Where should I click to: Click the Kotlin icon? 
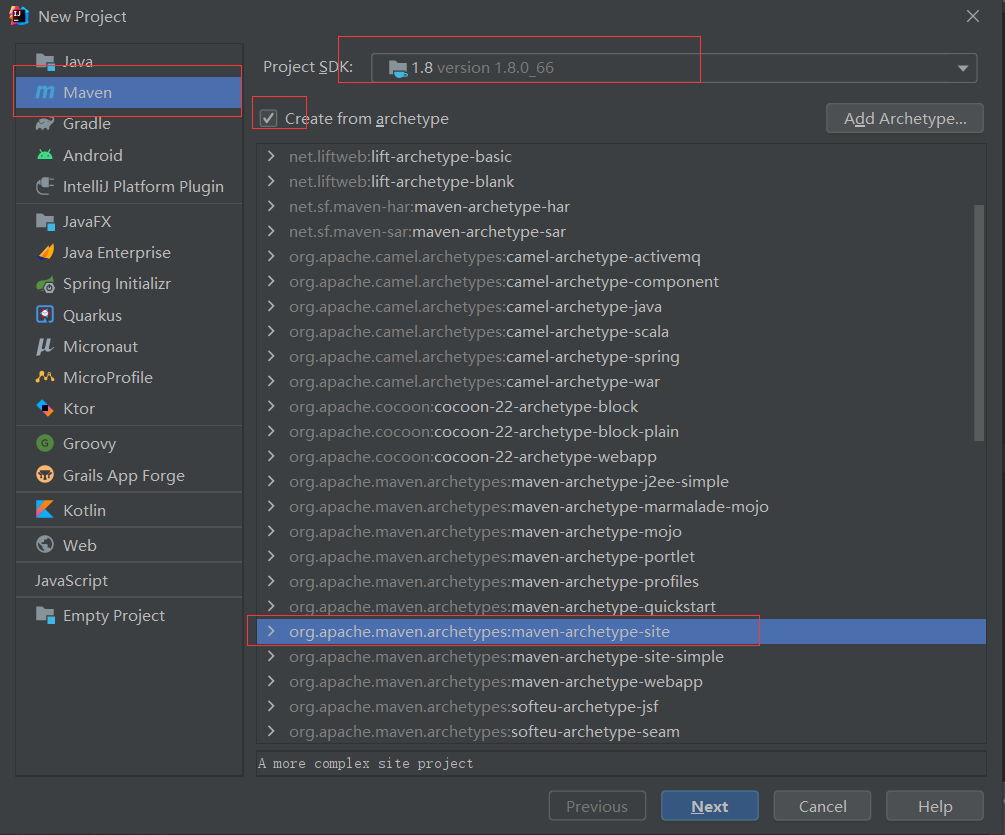[x=45, y=510]
